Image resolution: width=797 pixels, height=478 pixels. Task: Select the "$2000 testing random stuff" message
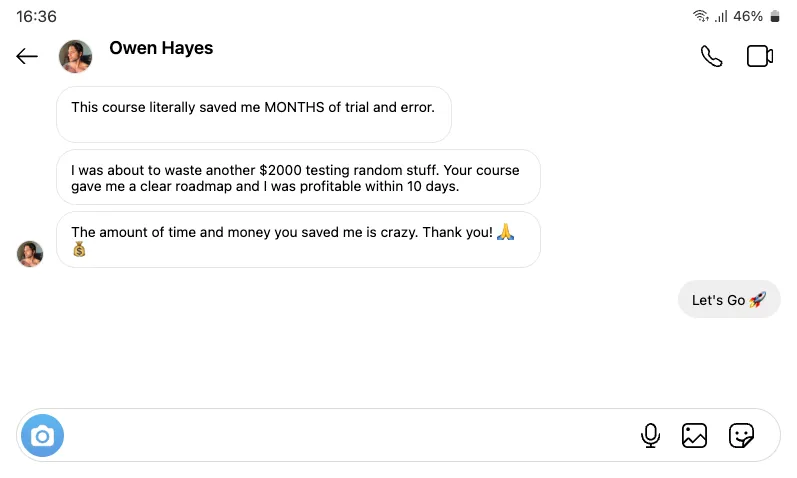point(298,177)
